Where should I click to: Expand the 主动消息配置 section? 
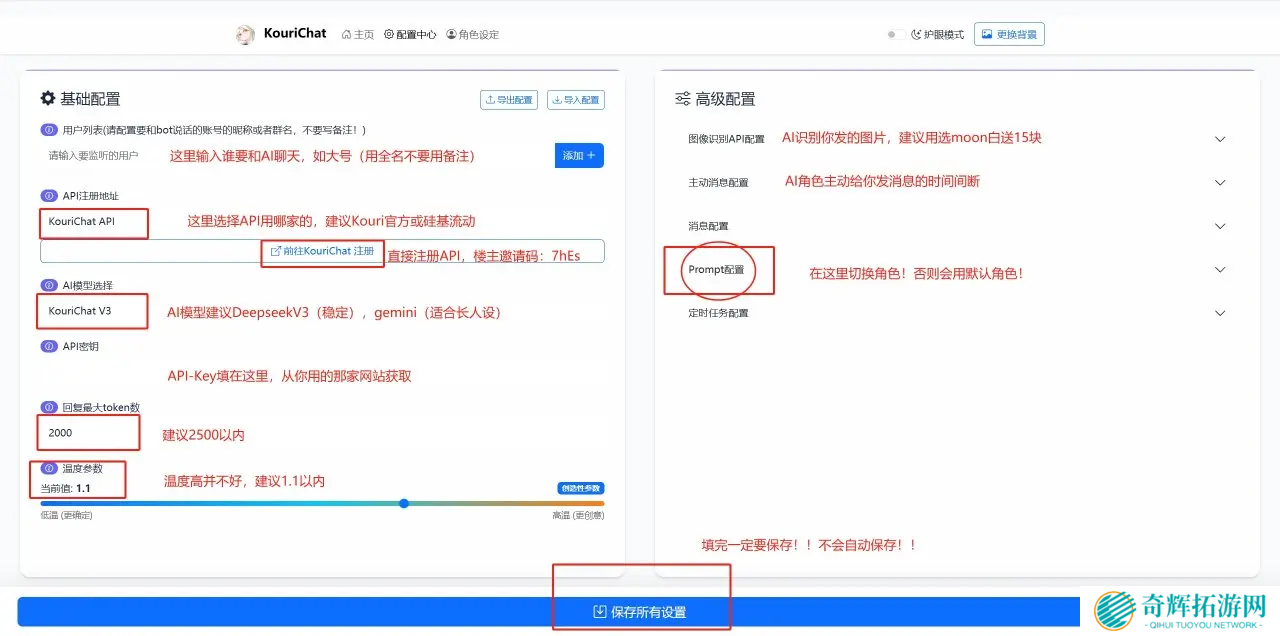pyautogui.click(x=1219, y=183)
